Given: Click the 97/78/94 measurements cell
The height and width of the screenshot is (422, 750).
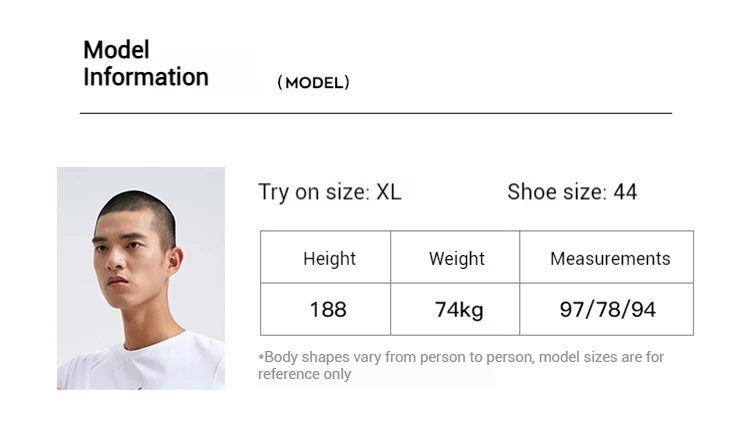Looking at the screenshot, I should tap(607, 309).
